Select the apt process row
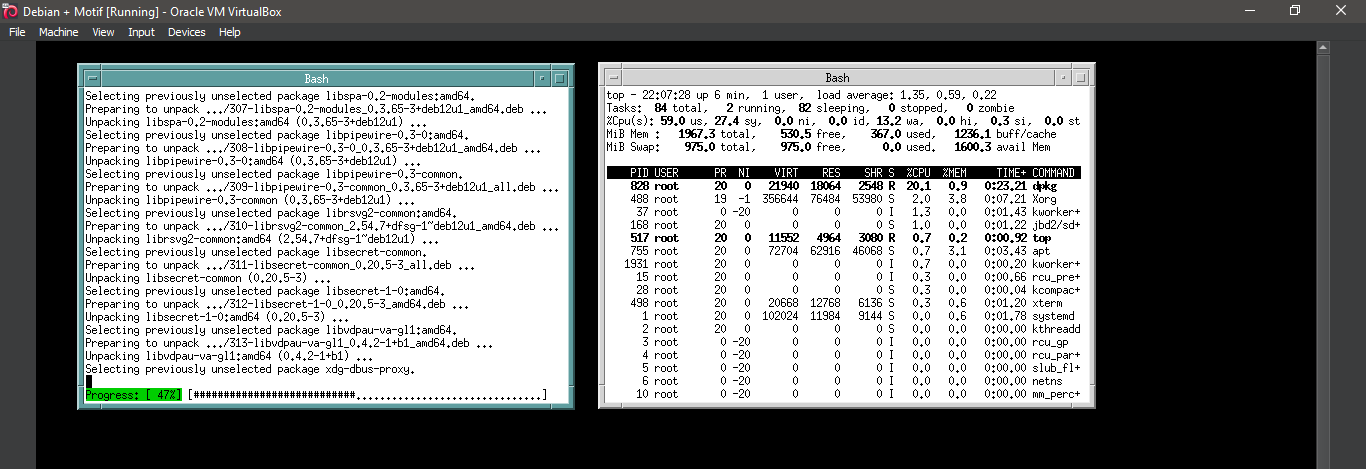1366x469 pixels. click(843, 251)
